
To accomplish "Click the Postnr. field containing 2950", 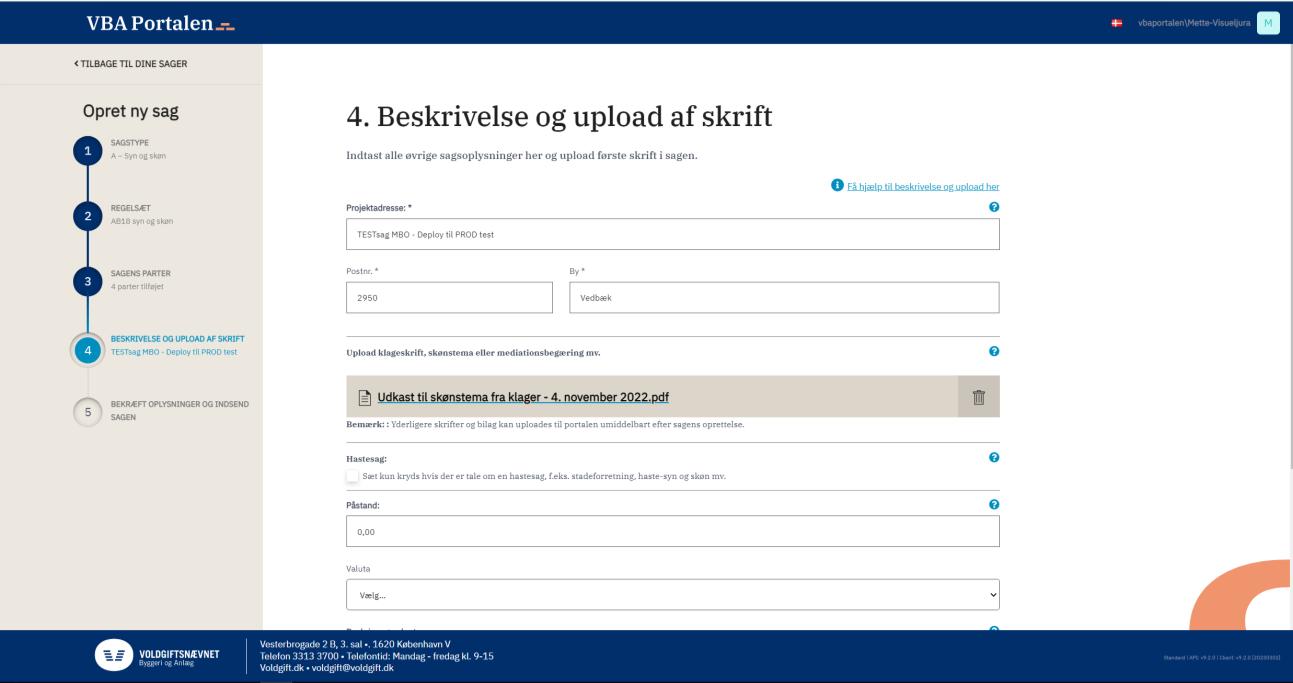I will coord(449,297).
